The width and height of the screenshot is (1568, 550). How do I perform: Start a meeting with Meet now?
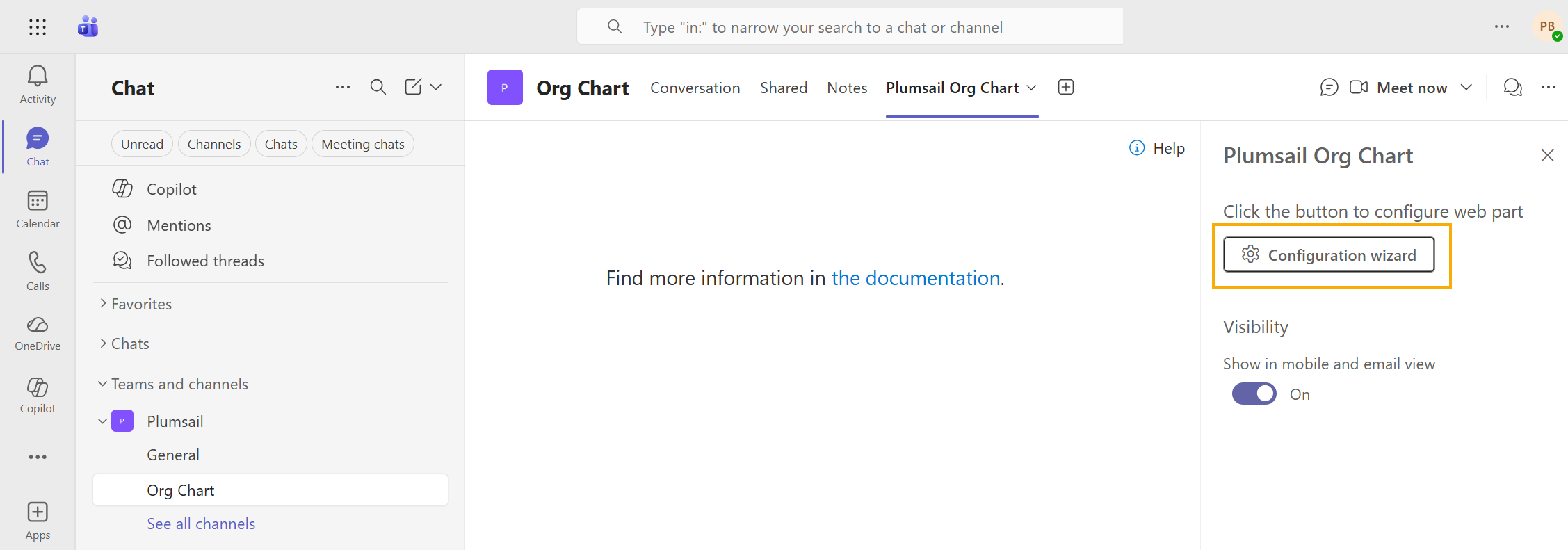pos(1398,88)
